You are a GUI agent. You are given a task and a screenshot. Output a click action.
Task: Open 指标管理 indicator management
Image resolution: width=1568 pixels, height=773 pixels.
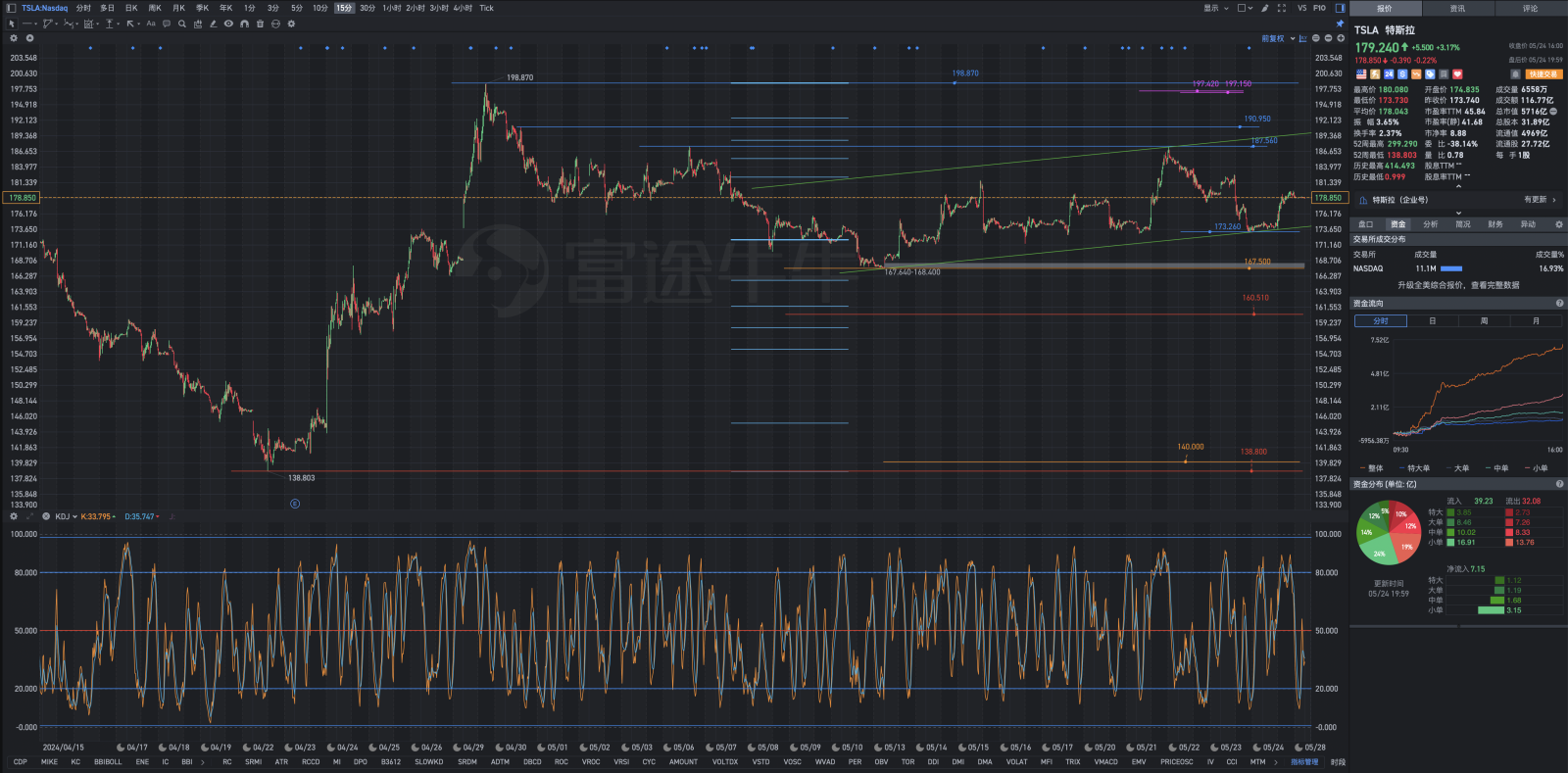(x=1304, y=761)
